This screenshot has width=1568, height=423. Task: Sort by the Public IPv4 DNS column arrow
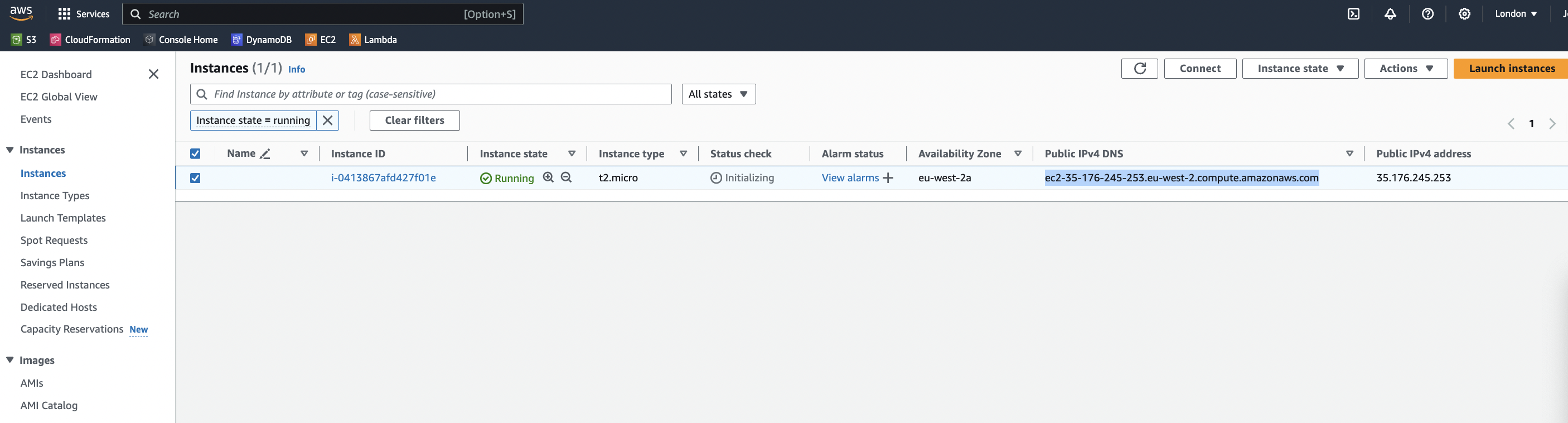pyautogui.click(x=1349, y=153)
